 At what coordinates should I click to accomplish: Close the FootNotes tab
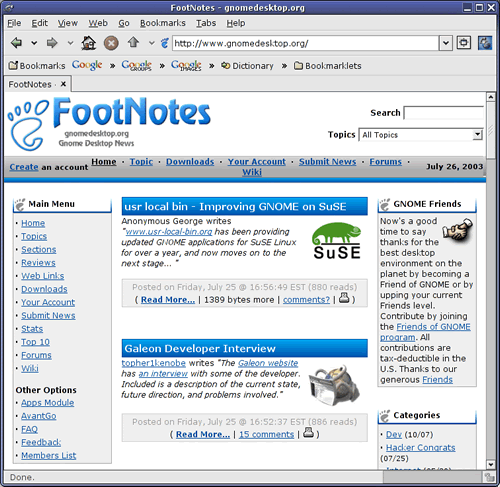point(63,84)
